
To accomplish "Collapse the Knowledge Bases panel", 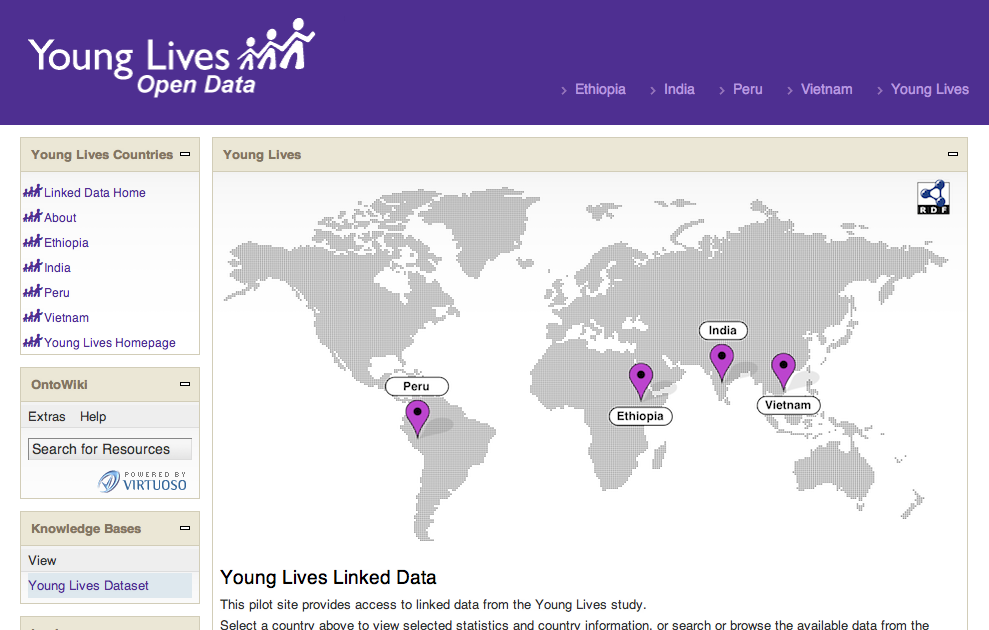I will coord(185,528).
